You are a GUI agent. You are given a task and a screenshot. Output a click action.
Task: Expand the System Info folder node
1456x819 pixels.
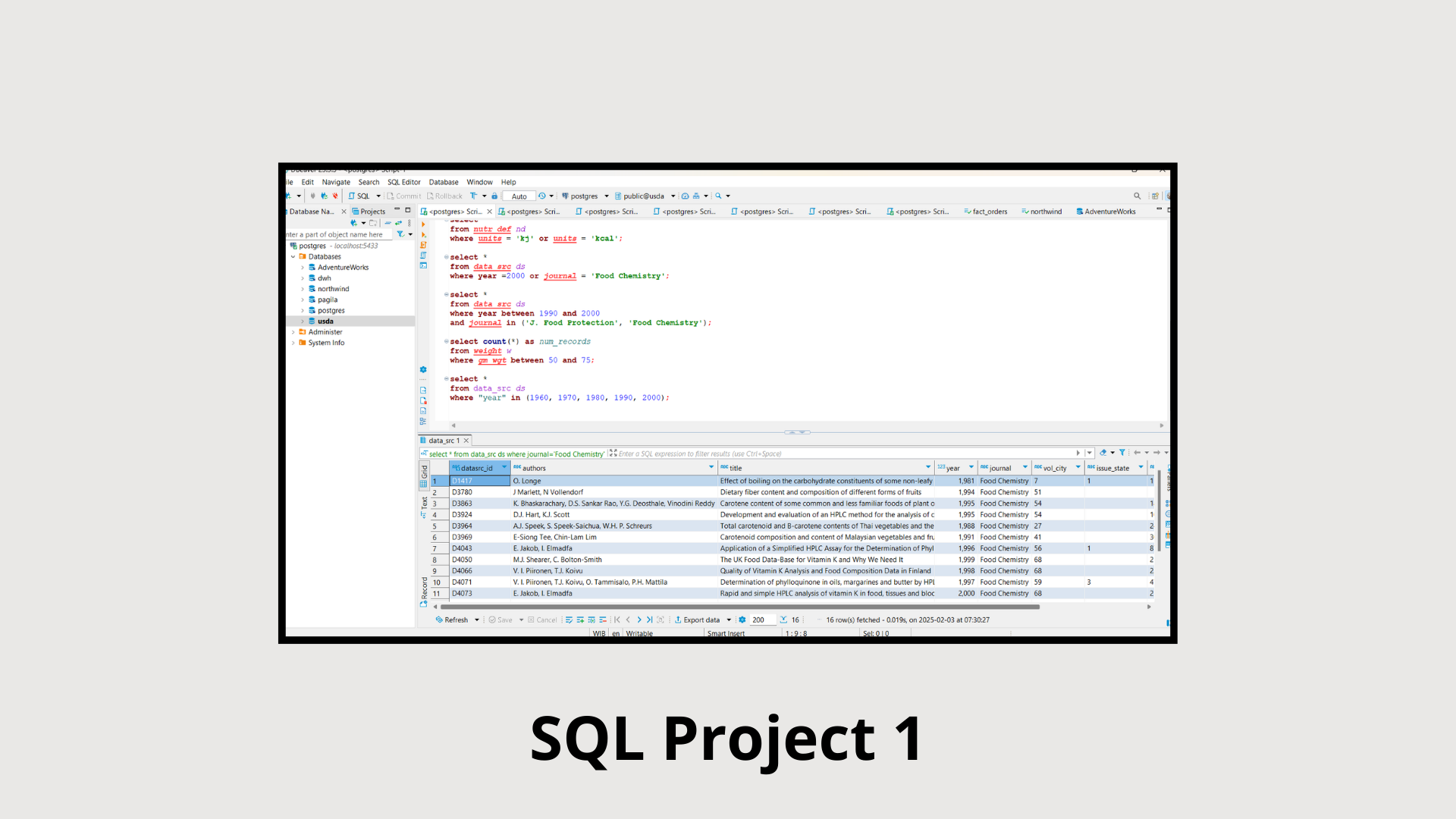coord(293,343)
